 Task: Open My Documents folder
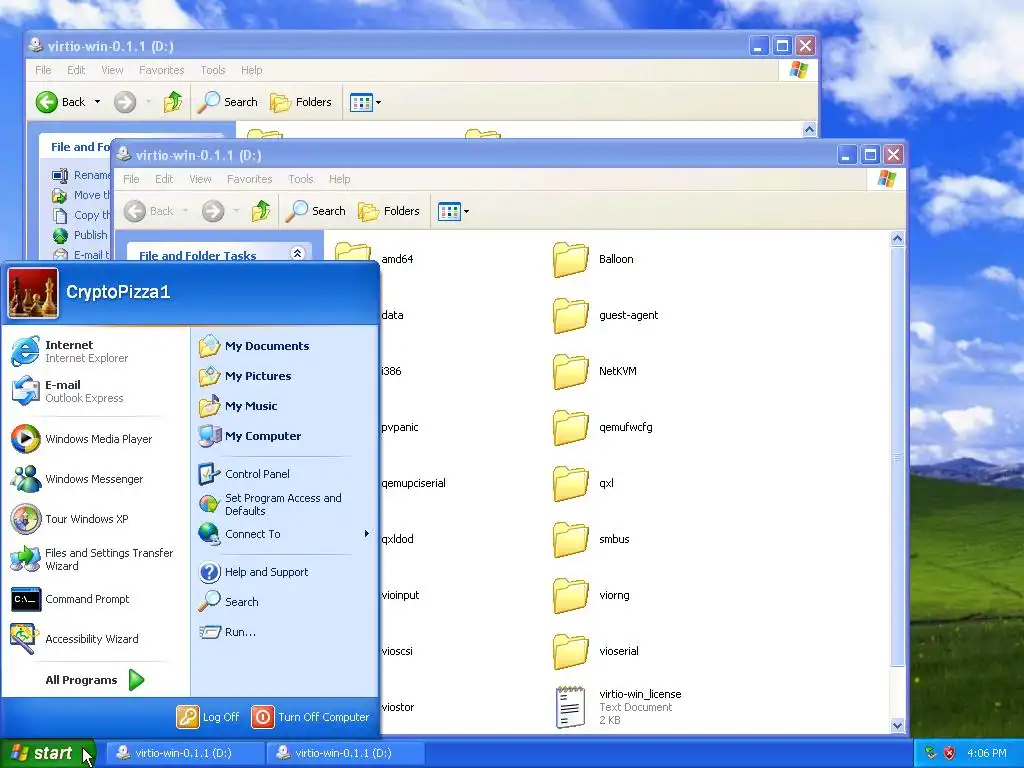click(255, 346)
